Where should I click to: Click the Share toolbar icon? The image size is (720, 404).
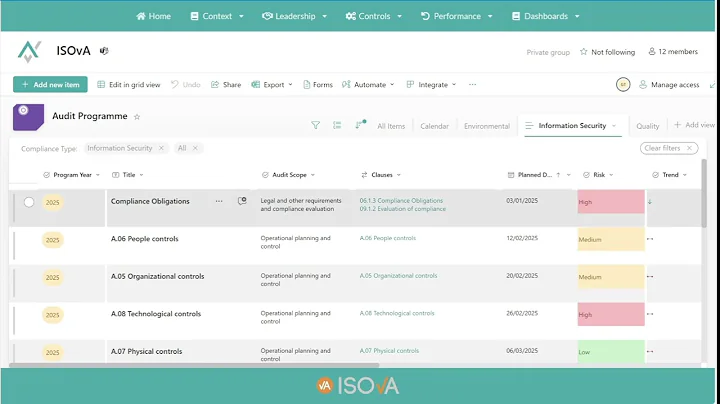click(226, 85)
